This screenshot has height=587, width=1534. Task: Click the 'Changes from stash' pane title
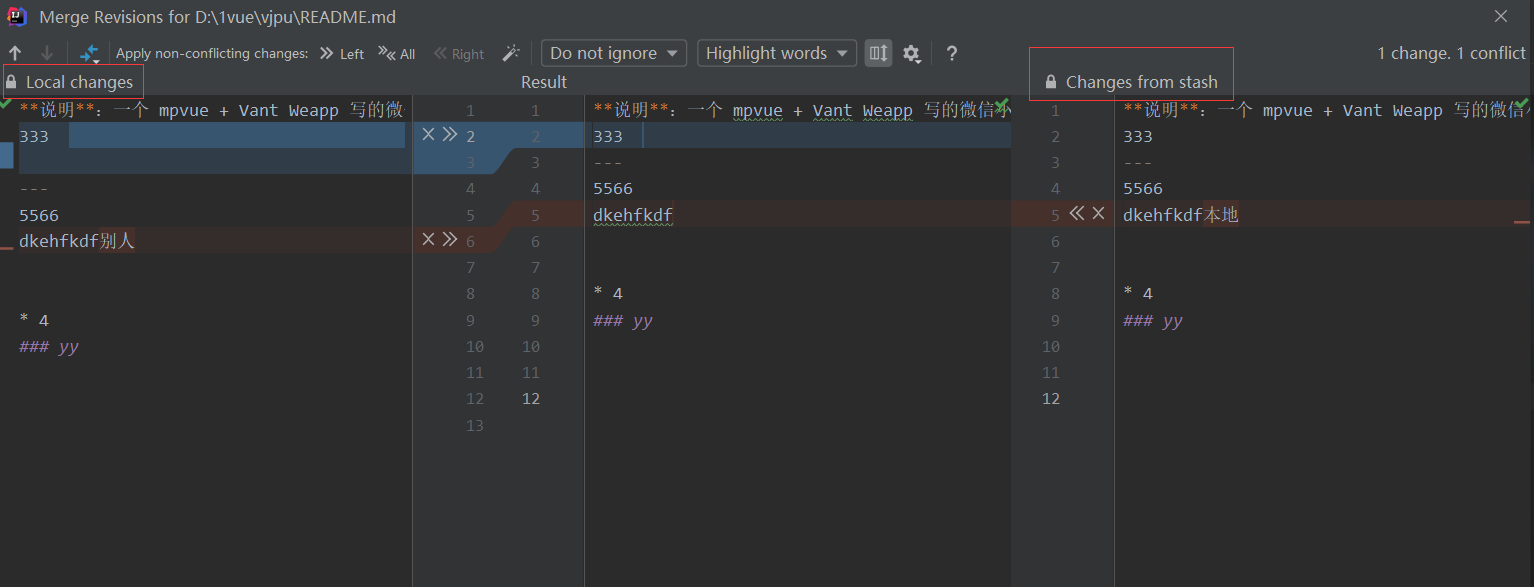pos(1141,82)
